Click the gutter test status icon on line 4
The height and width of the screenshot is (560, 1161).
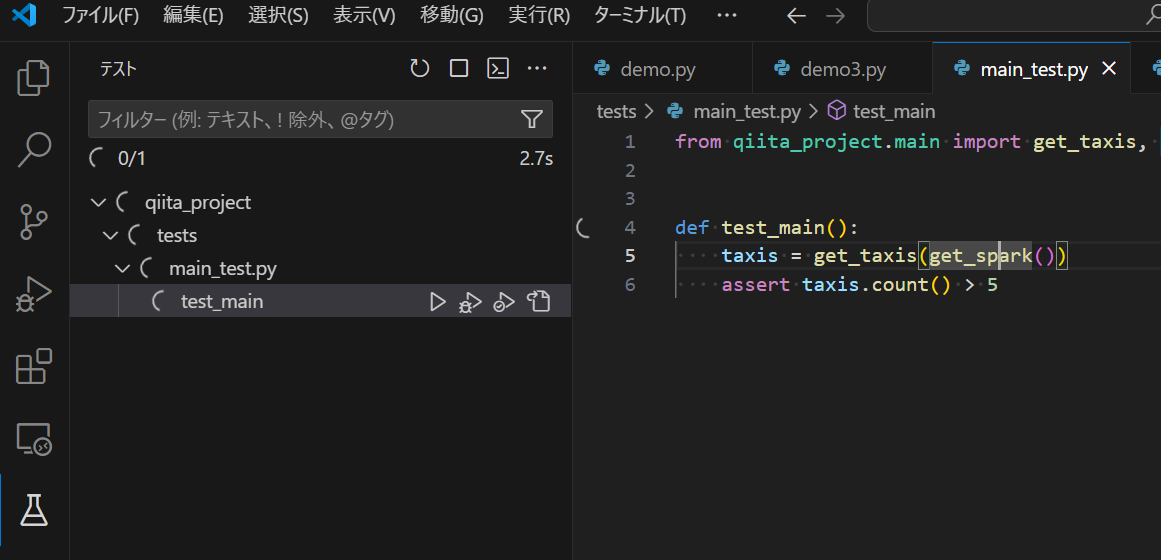583,227
